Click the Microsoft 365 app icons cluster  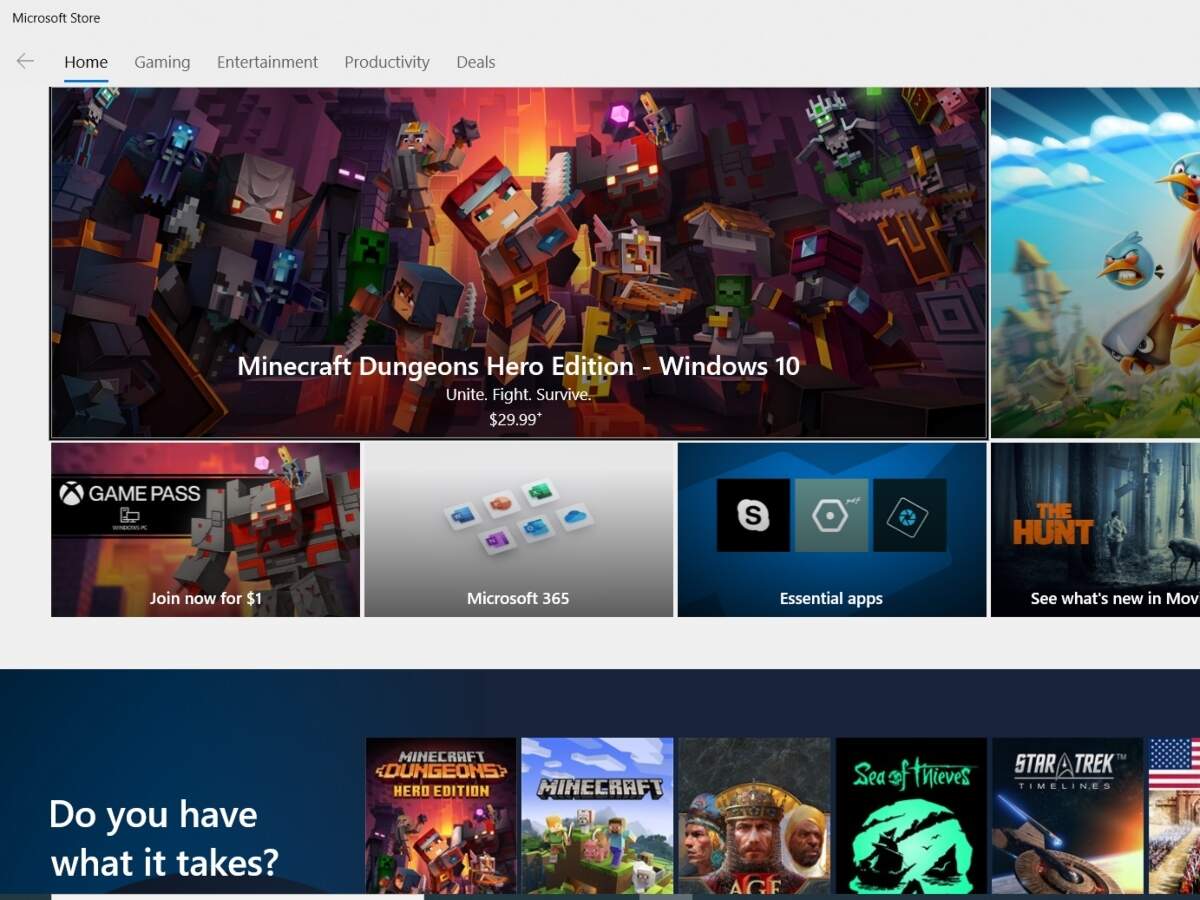[x=519, y=515]
